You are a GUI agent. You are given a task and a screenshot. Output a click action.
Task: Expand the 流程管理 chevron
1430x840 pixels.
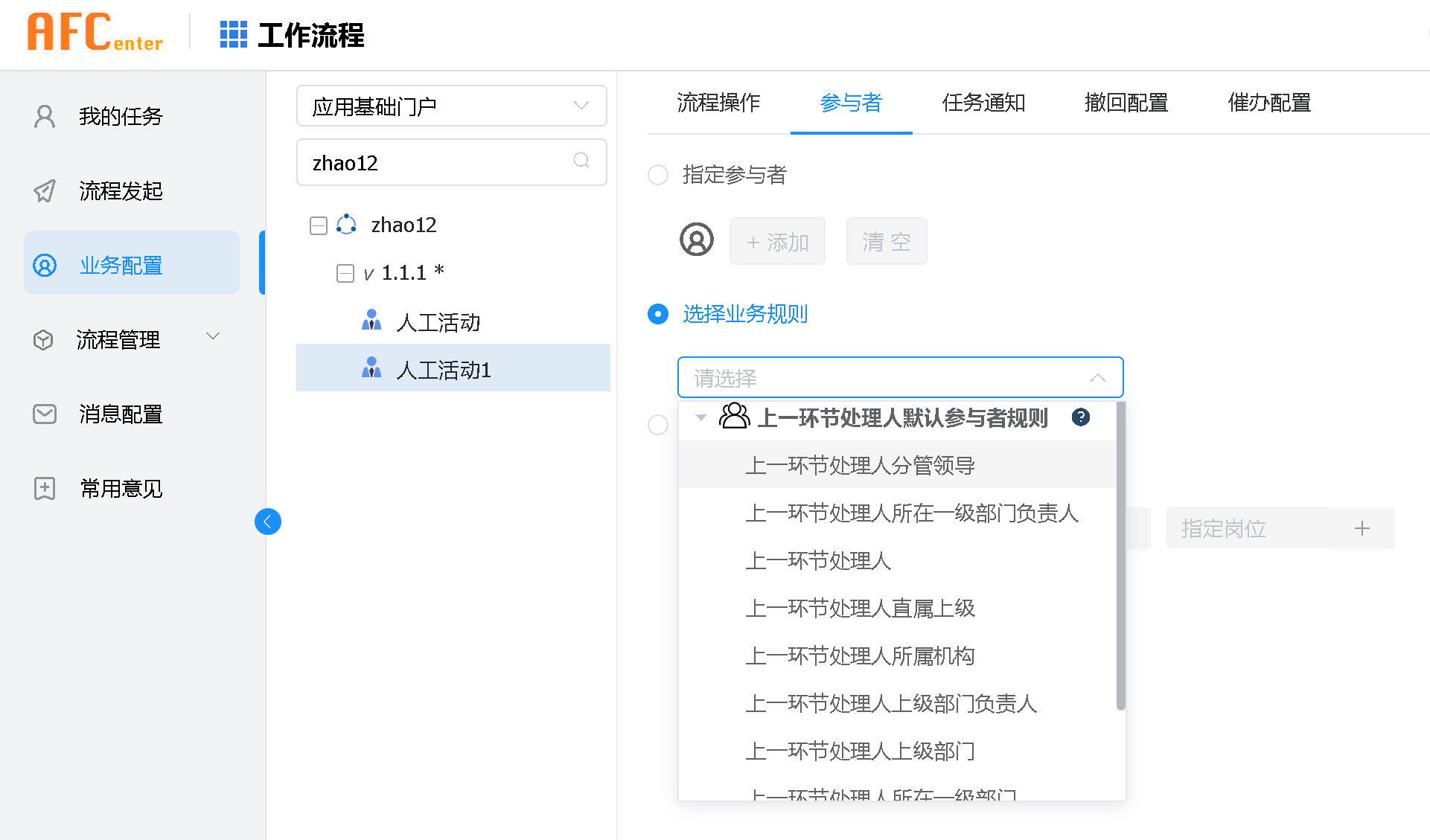click(213, 336)
